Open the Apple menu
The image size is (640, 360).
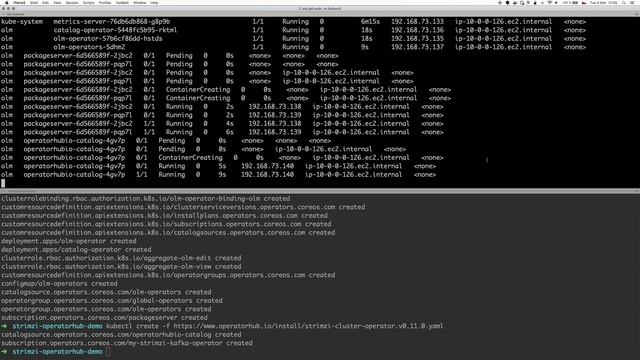click(6, 2)
